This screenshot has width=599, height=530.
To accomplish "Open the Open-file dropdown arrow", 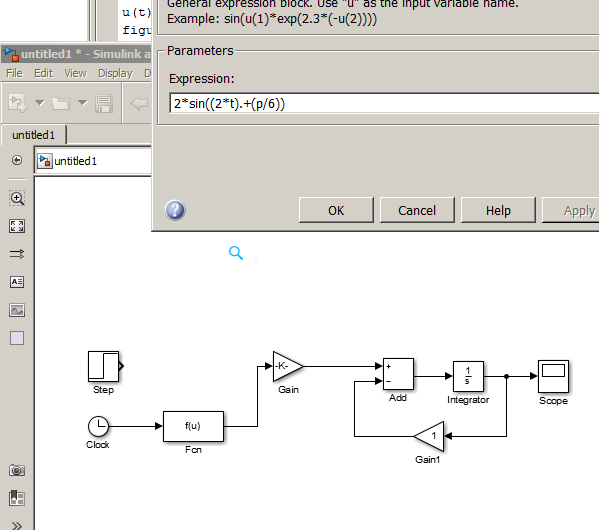I will (83, 102).
